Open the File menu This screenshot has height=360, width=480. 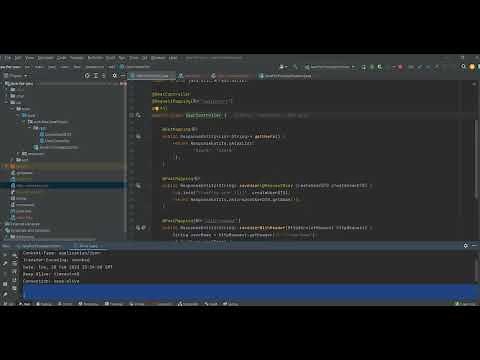tap(8, 58)
